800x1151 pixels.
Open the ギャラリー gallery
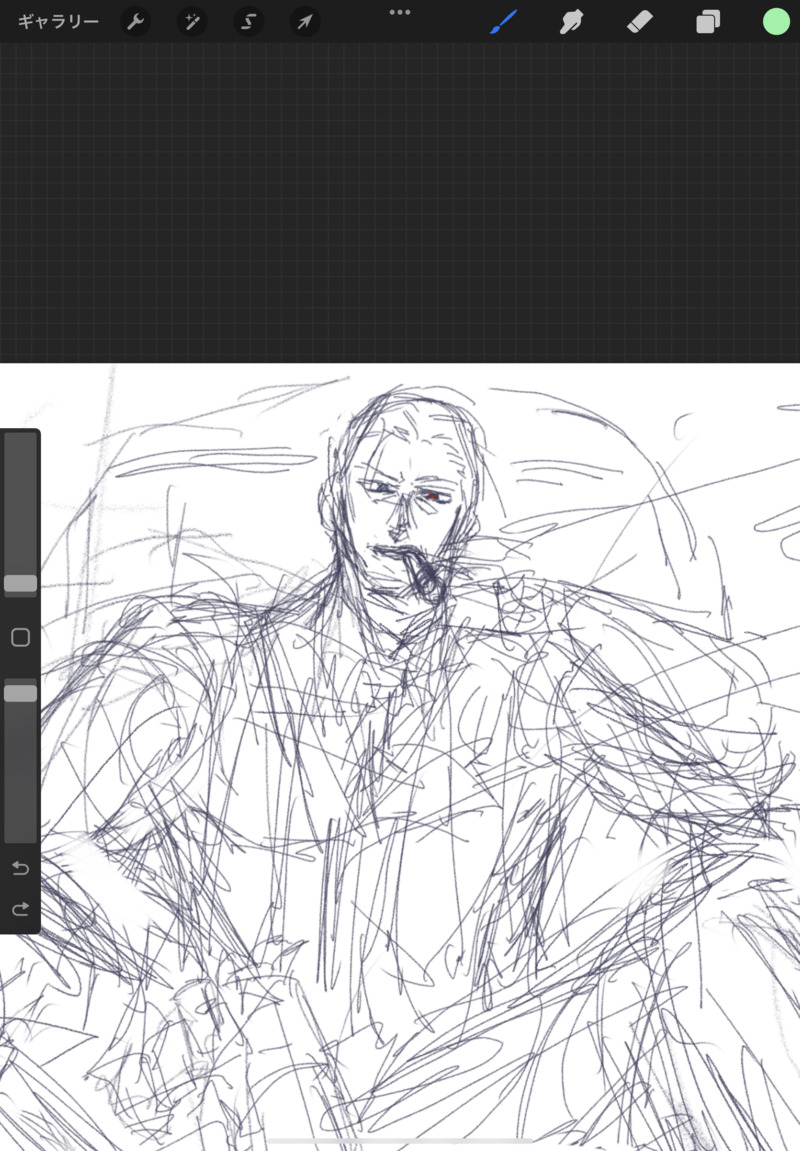click(x=58, y=22)
